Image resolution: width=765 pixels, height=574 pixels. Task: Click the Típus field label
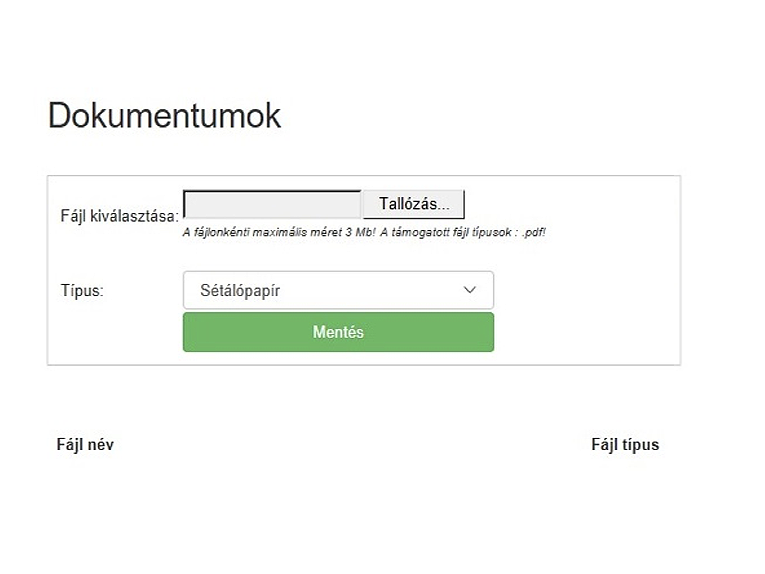tap(82, 291)
